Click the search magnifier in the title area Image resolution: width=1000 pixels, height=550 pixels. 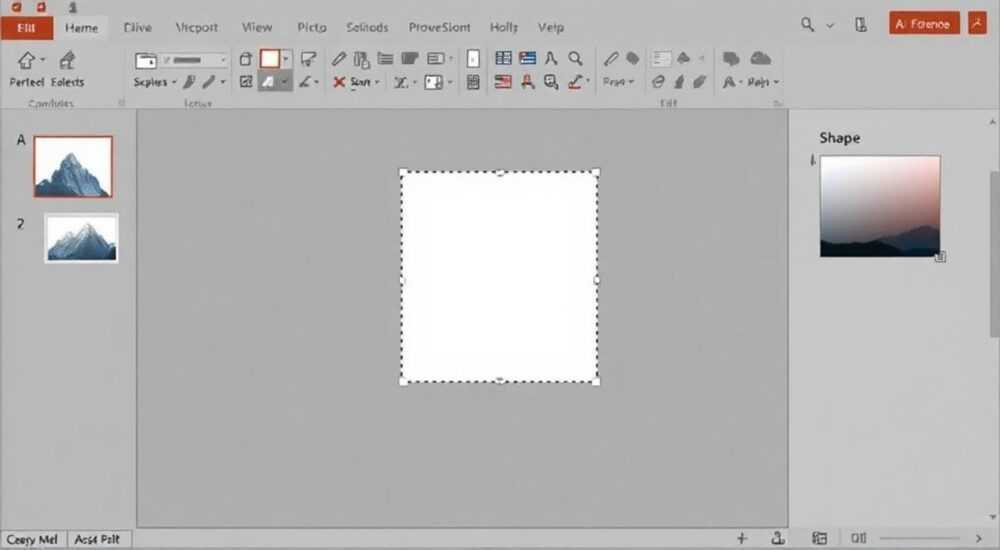point(807,25)
